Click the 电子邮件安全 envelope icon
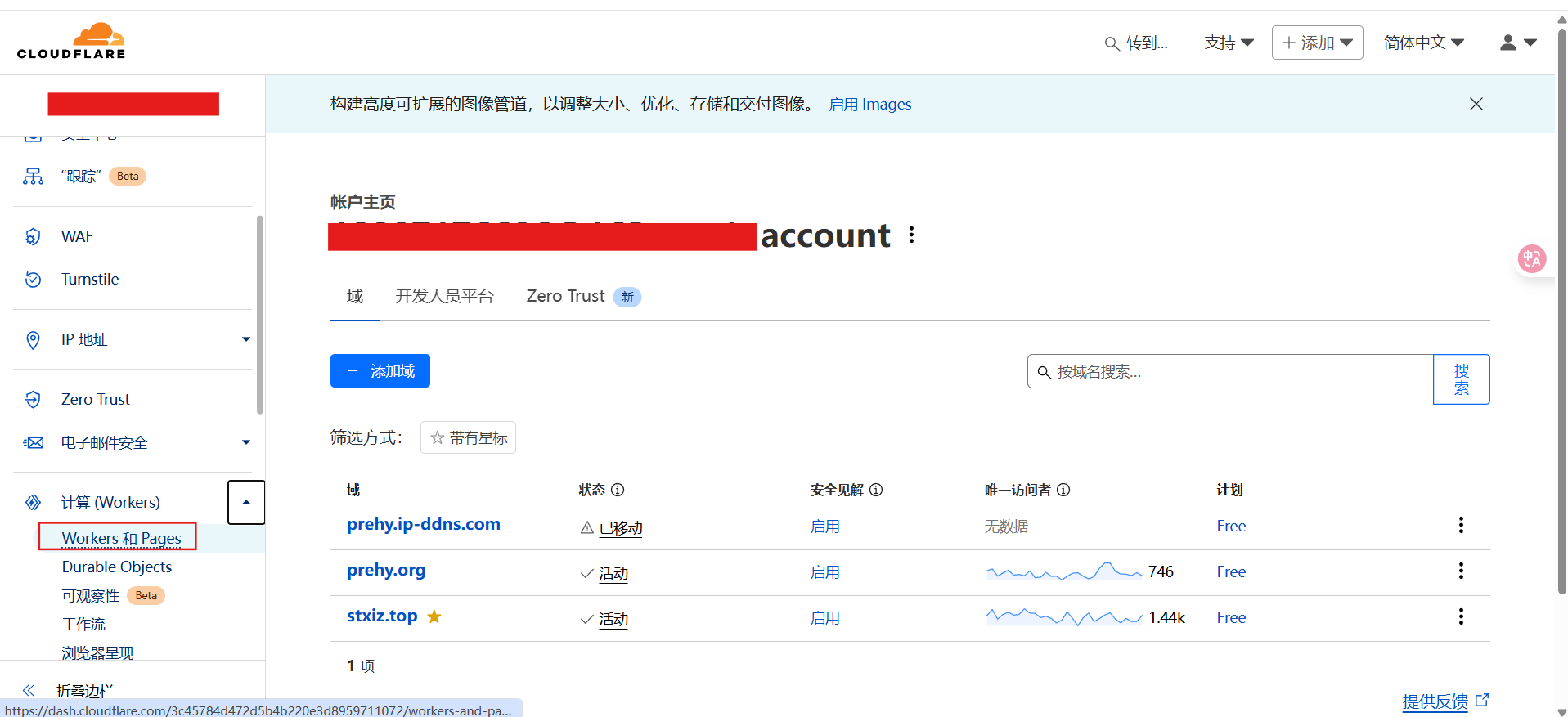 (x=33, y=442)
